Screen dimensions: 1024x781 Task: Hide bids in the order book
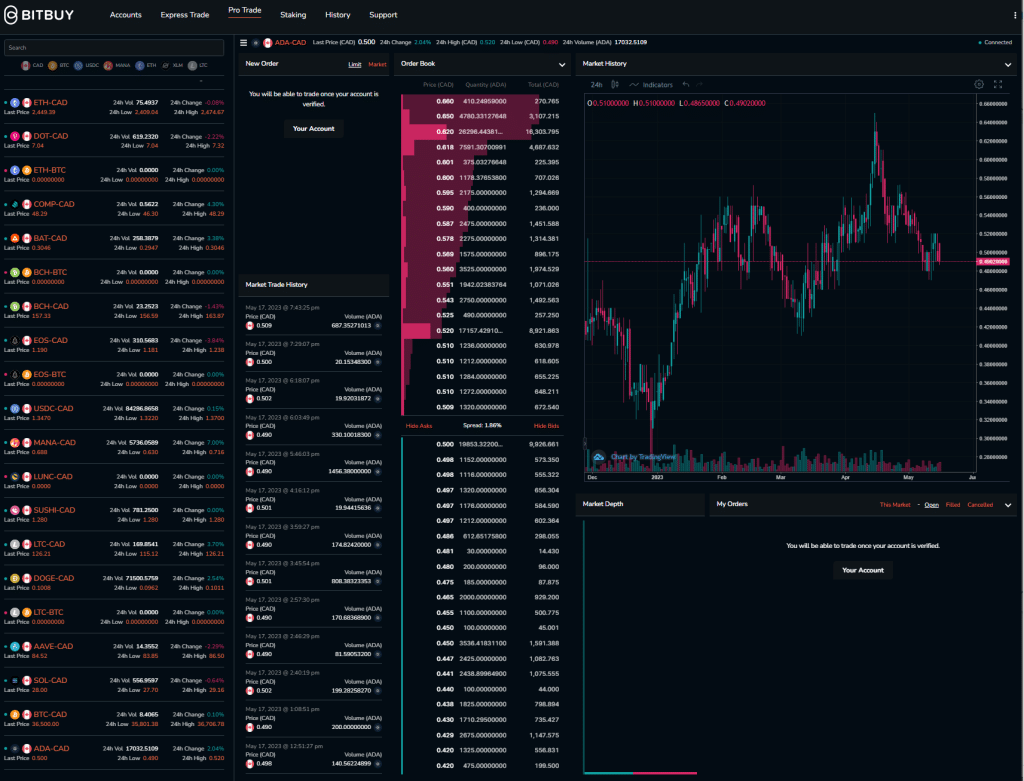(548, 425)
